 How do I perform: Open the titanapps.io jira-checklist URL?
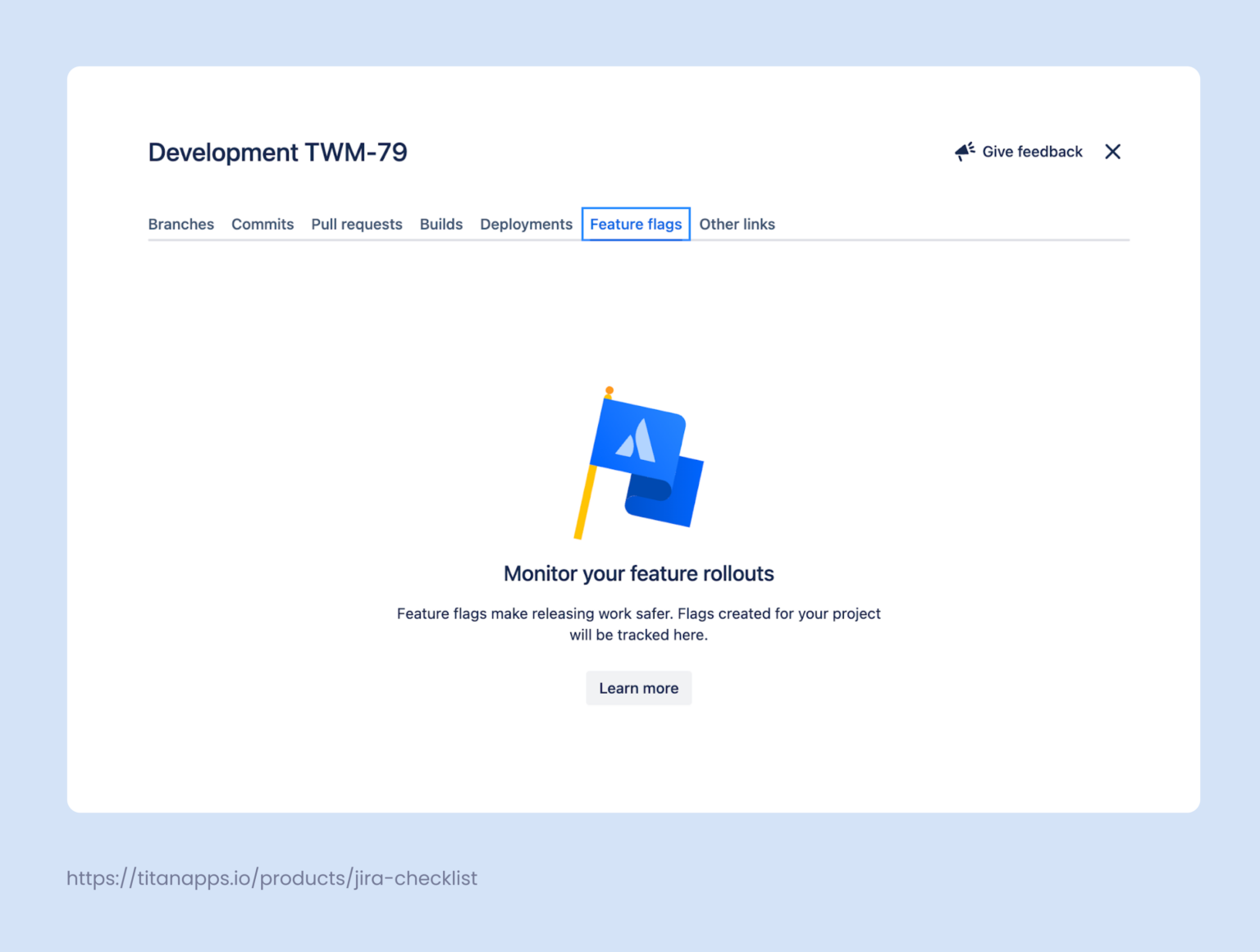272,877
